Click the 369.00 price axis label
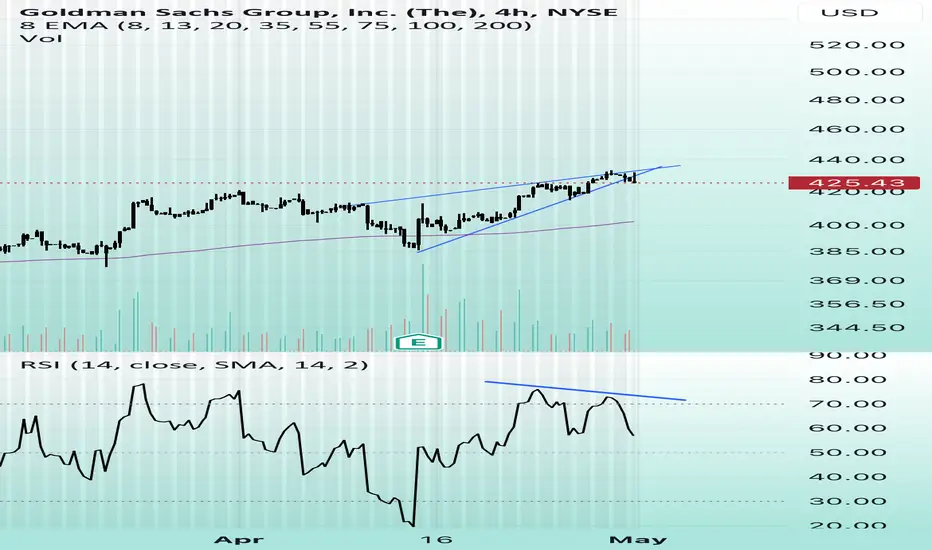This screenshot has height=550, width=932. pyautogui.click(x=857, y=280)
